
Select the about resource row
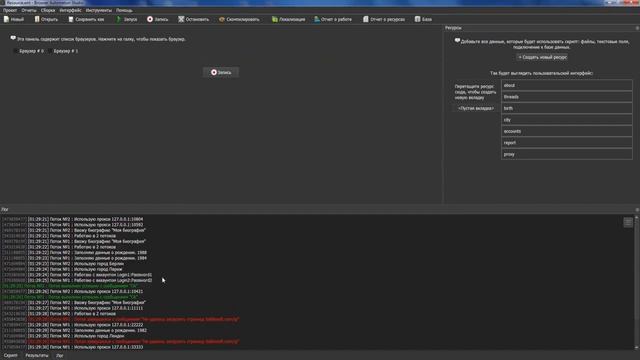click(x=567, y=85)
